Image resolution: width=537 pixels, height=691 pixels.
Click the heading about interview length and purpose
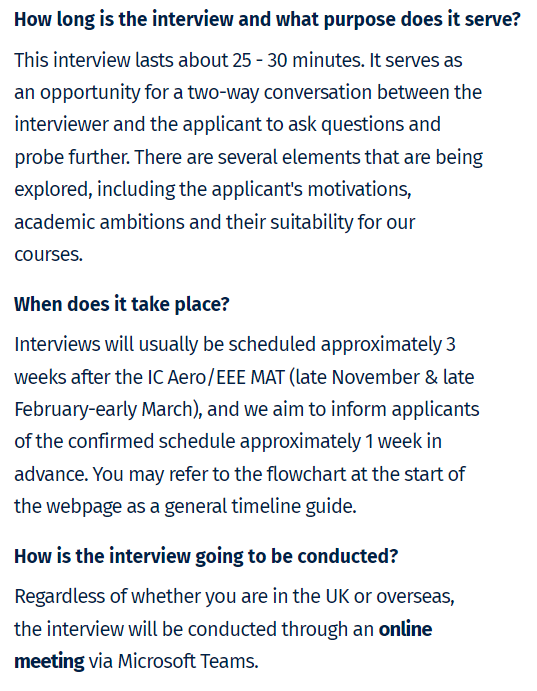(x=267, y=20)
